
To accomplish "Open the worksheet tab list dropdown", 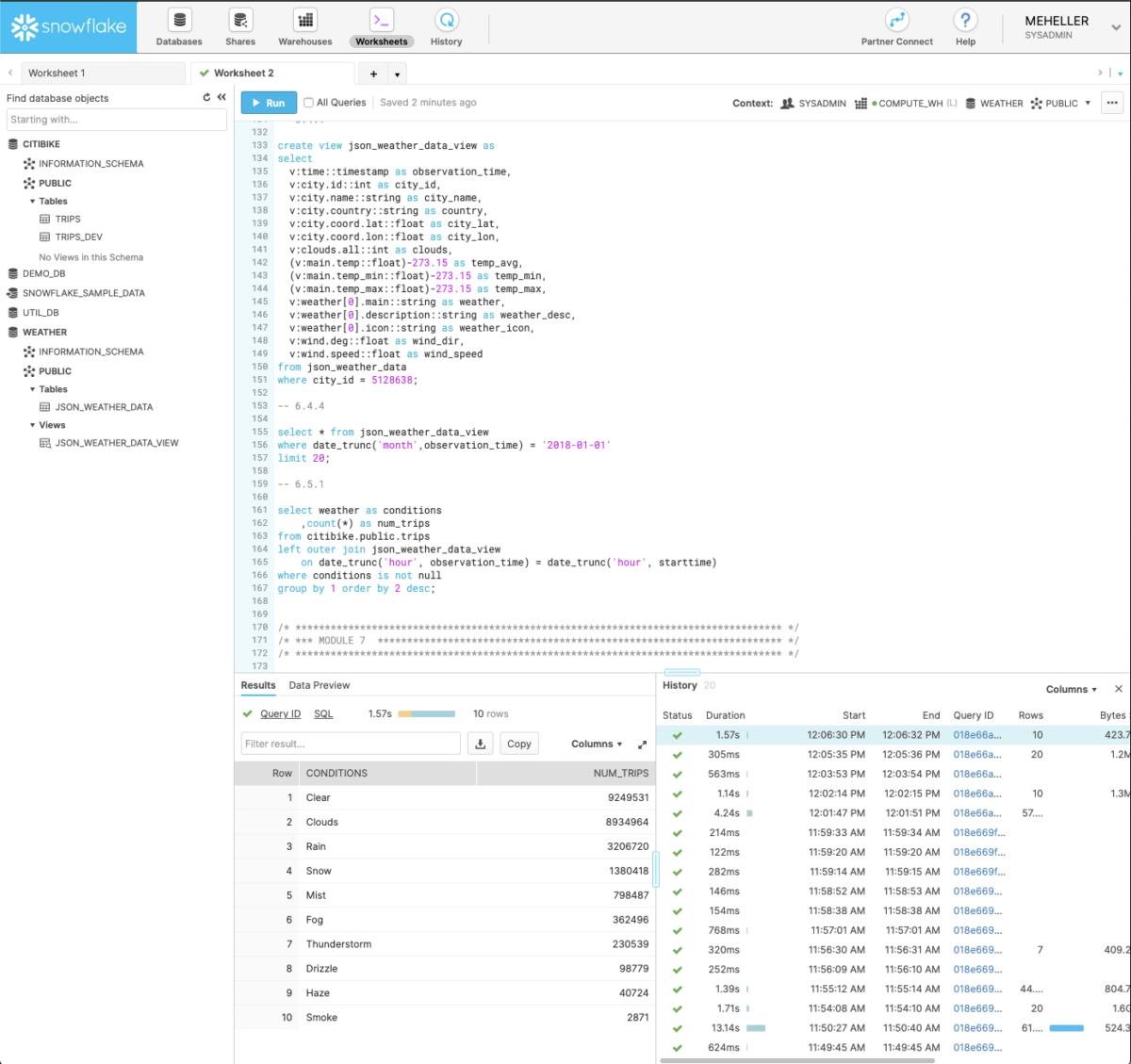I will [397, 74].
